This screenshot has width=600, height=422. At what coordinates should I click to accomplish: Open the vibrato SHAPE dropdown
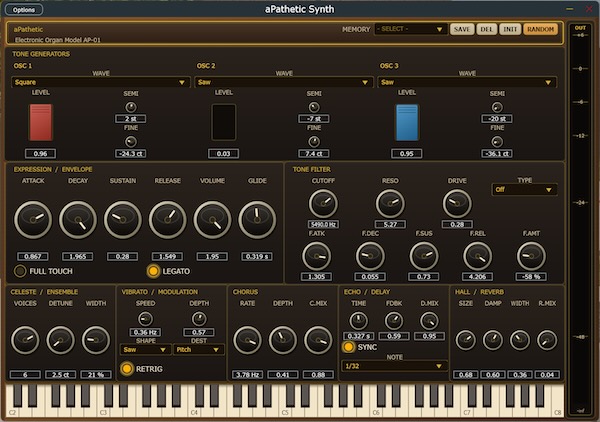(x=145, y=350)
